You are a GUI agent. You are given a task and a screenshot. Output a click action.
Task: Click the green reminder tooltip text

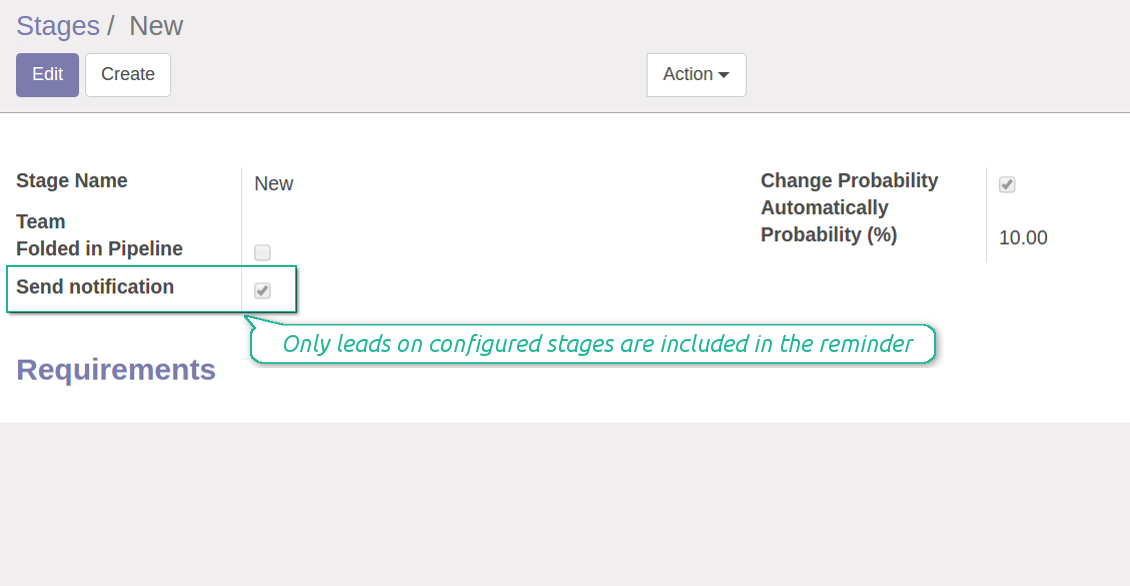[597, 344]
